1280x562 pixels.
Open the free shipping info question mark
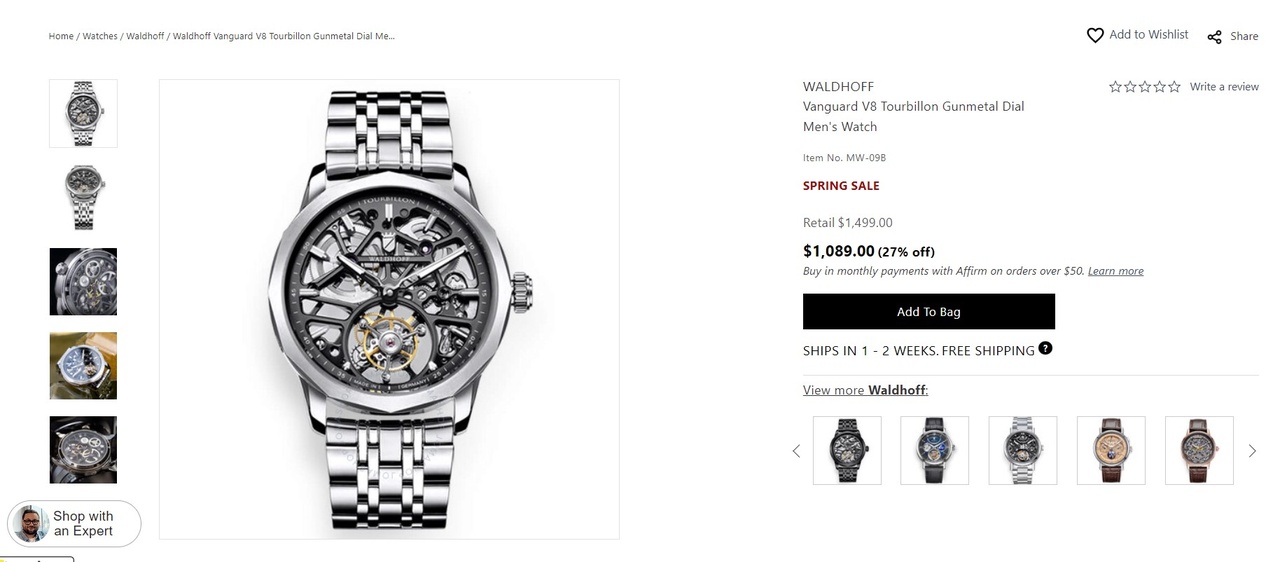pyautogui.click(x=1045, y=349)
